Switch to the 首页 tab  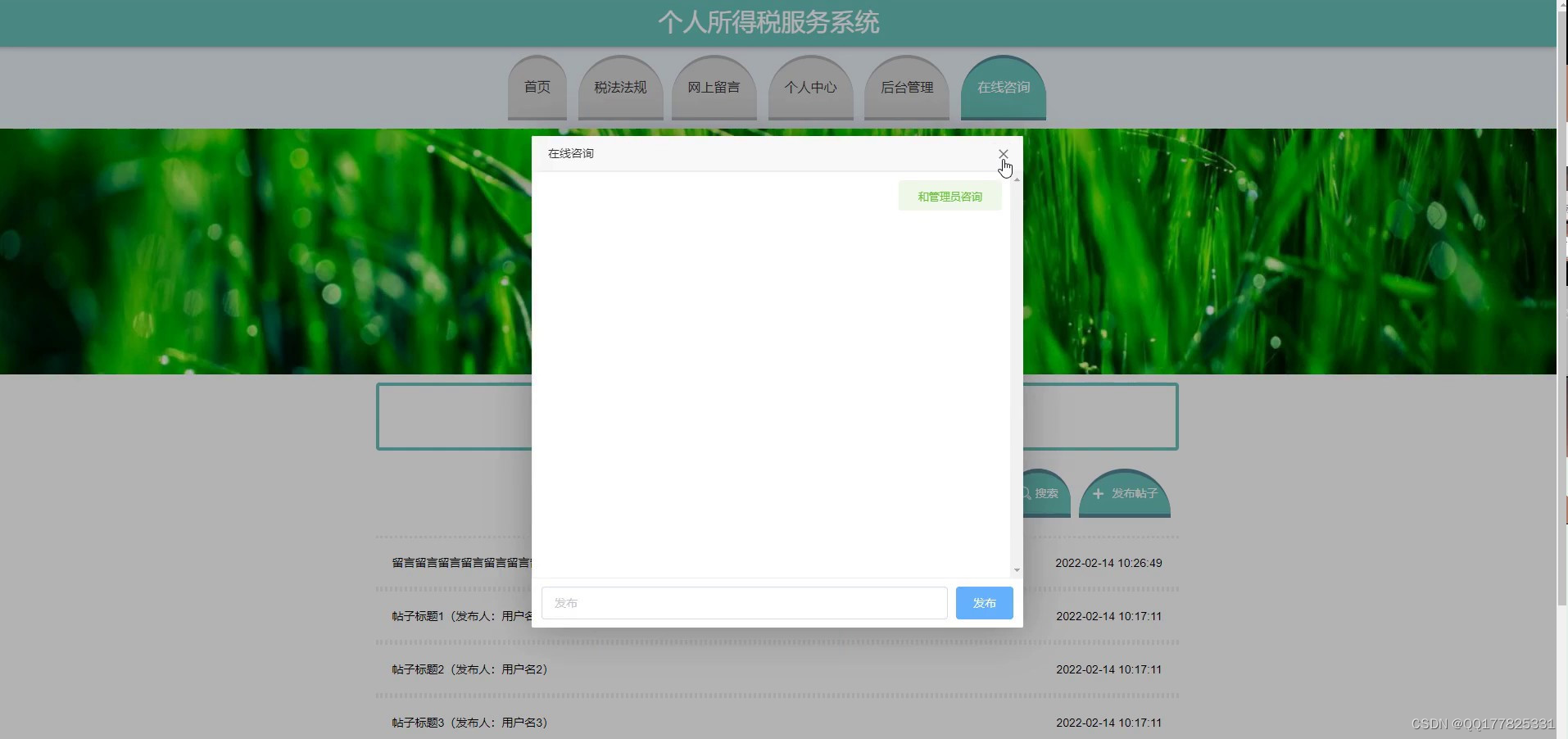click(536, 85)
